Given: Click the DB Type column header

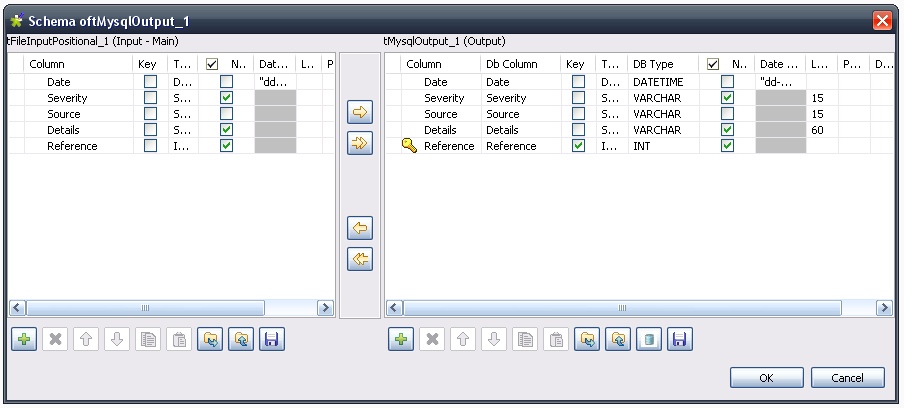Looking at the screenshot, I should (654, 64).
